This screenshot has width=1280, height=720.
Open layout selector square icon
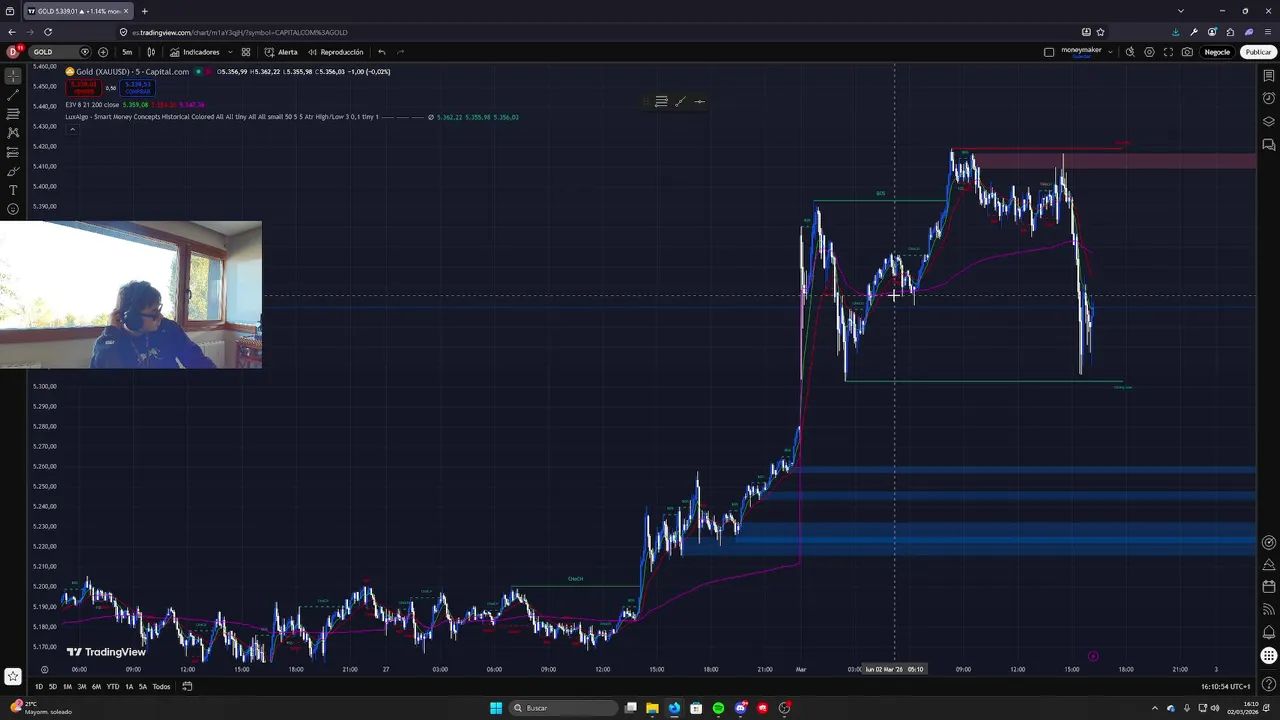[x=1049, y=52]
